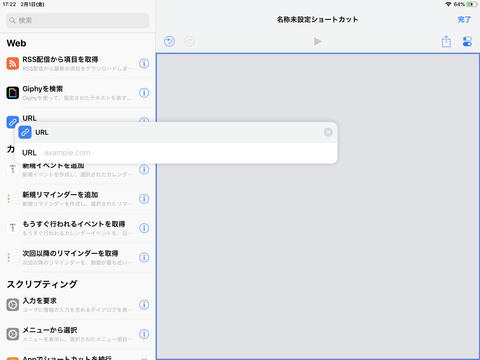Choose the Giphyを検索 action
The image size is (480, 360).
click(77, 93)
